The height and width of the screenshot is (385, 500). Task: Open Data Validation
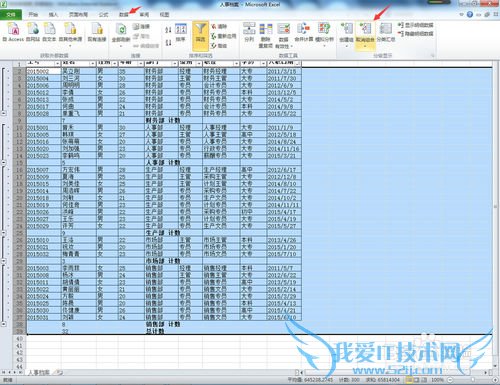point(284,35)
